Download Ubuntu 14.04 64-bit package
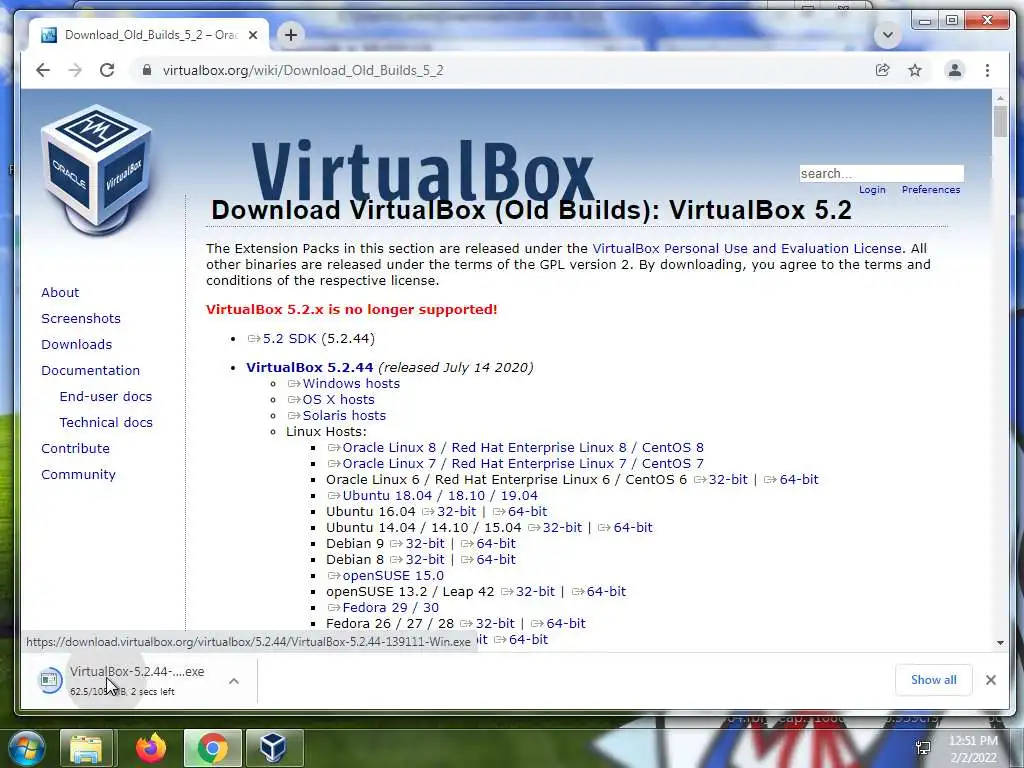Image resolution: width=1024 pixels, height=768 pixels. (x=626, y=528)
